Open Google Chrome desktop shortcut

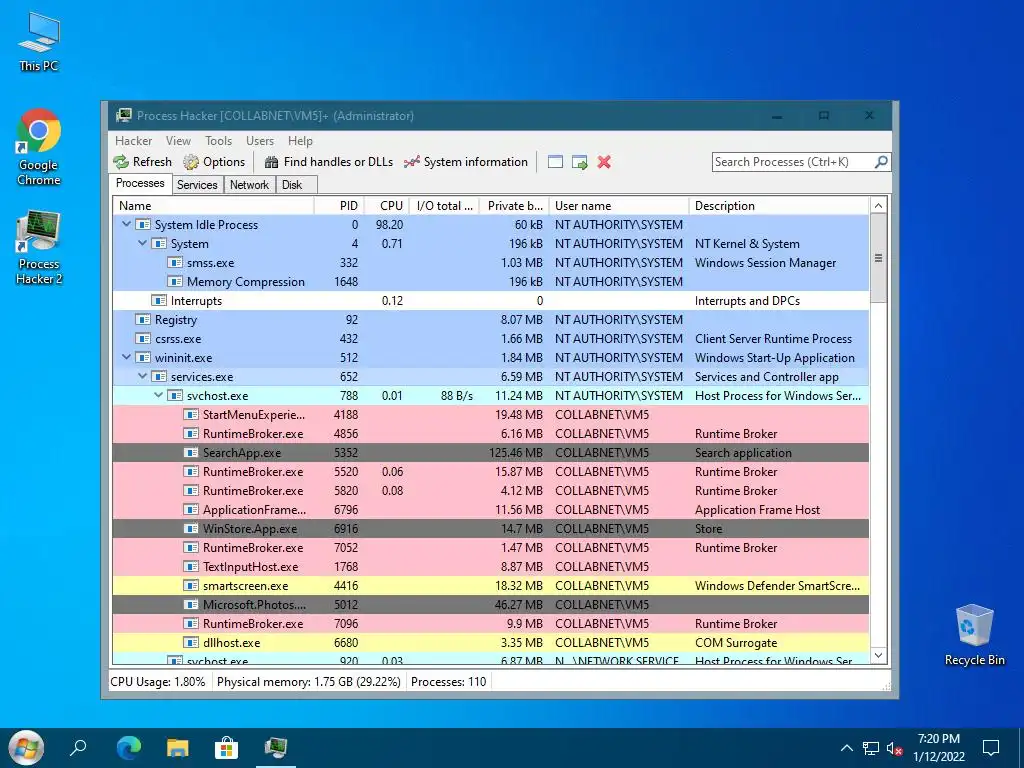39,148
